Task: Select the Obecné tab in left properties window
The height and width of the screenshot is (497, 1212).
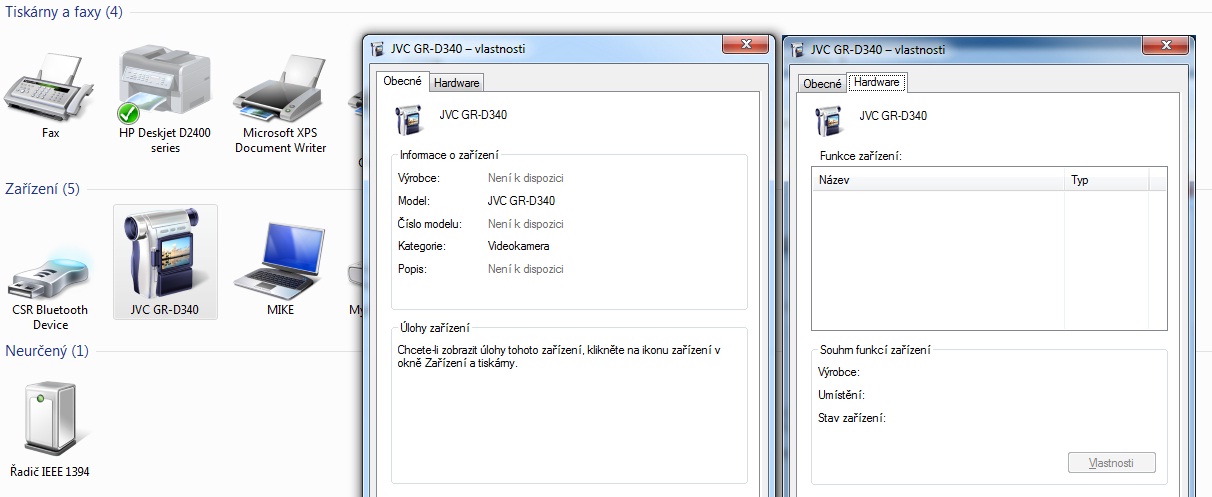Action: (x=403, y=82)
